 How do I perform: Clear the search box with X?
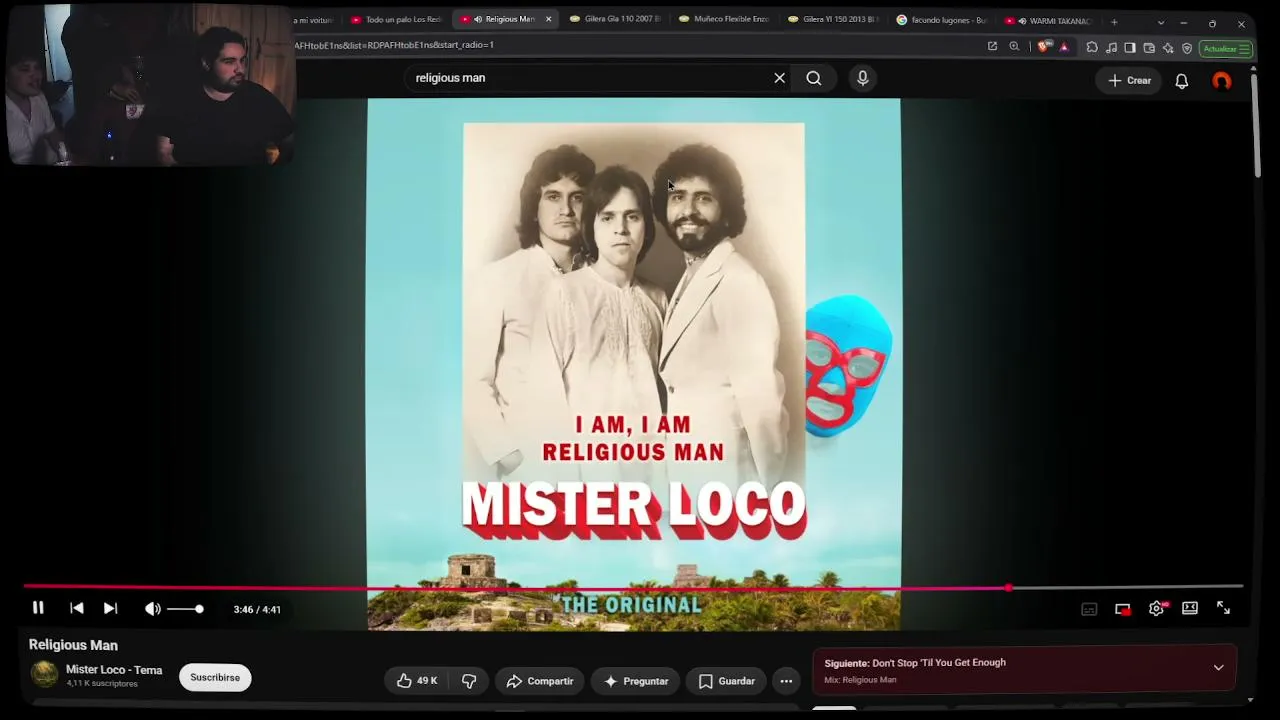point(780,78)
